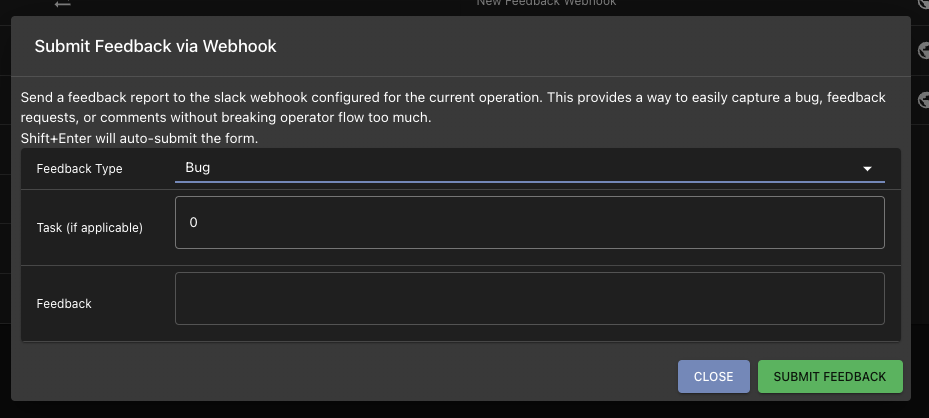Click the Shift+Enter auto-submit hint text
Image resolution: width=929 pixels, height=418 pixels.
(139, 139)
